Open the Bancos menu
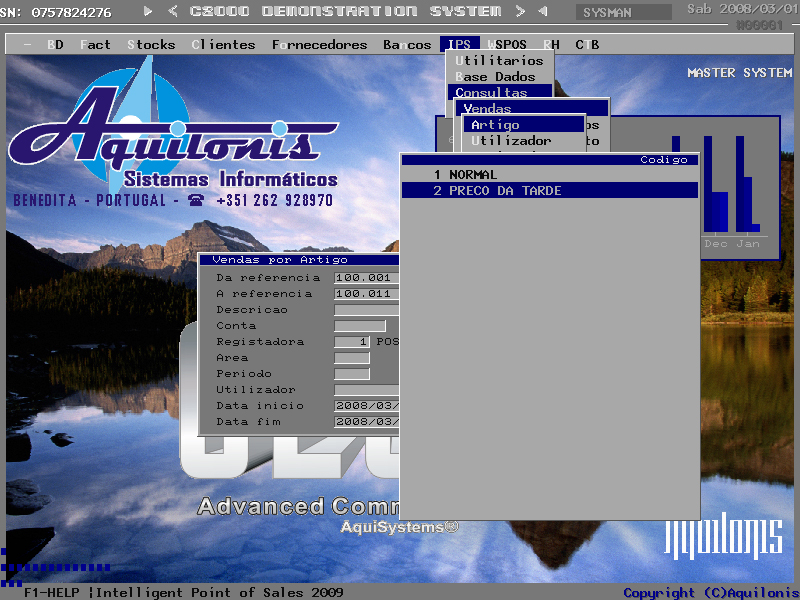 (407, 45)
